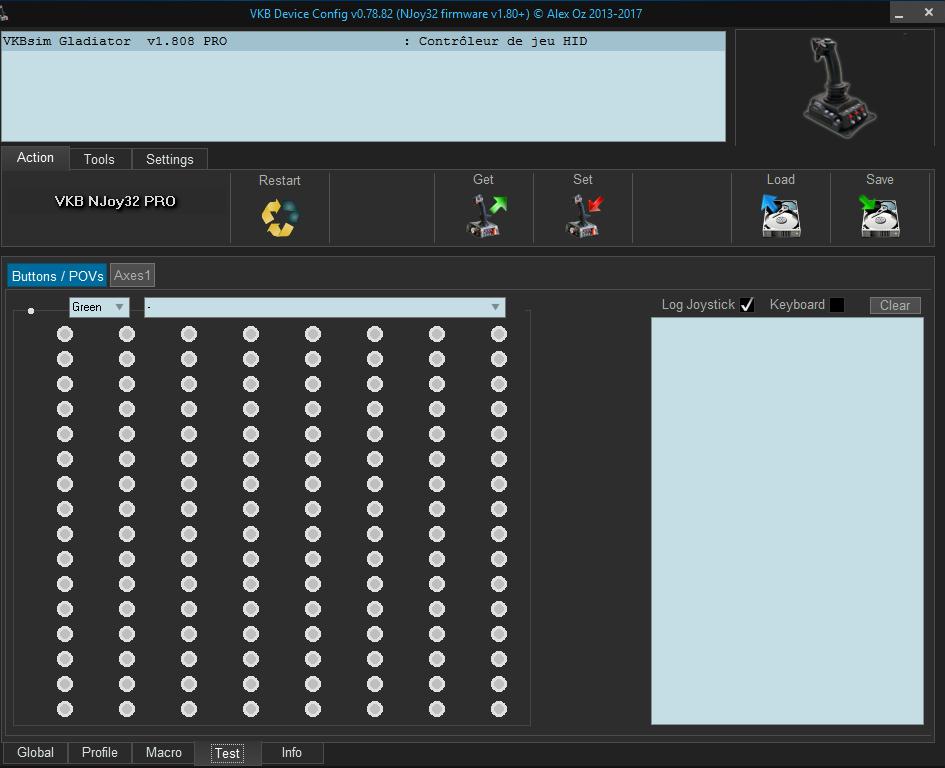Image resolution: width=945 pixels, height=768 pixels.
Task: Click inside the joystick log output area
Action: (x=787, y=521)
